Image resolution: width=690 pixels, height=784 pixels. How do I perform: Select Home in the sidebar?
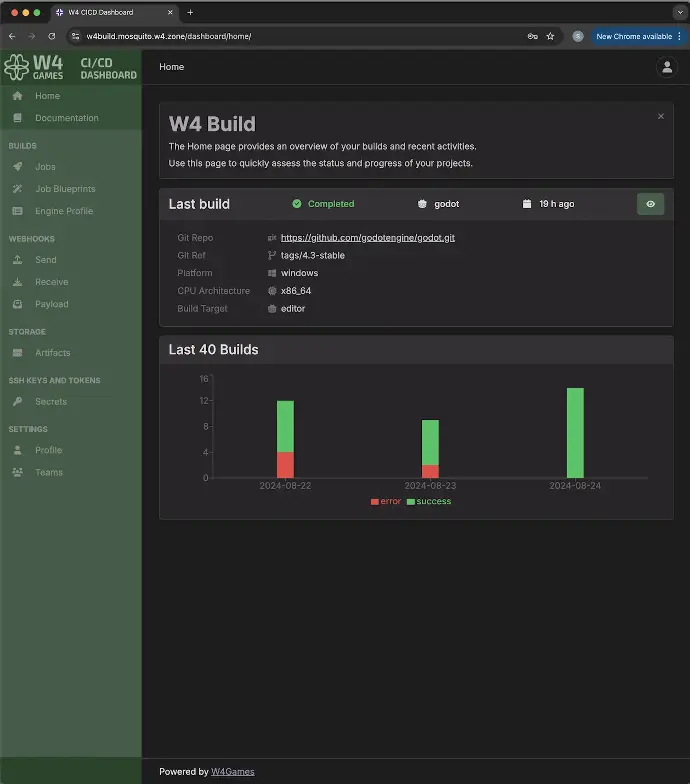[x=48, y=96]
